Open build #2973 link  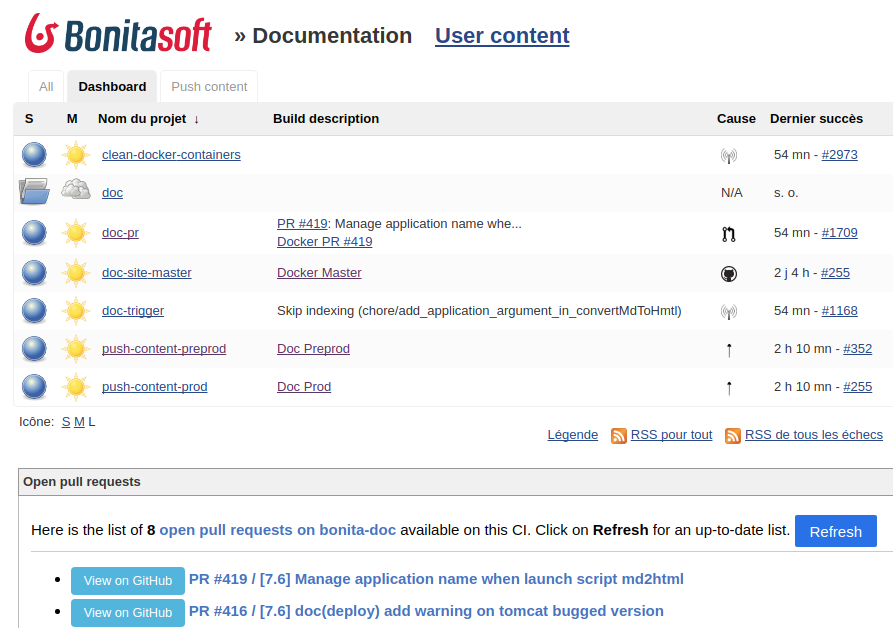click(839, 154)
